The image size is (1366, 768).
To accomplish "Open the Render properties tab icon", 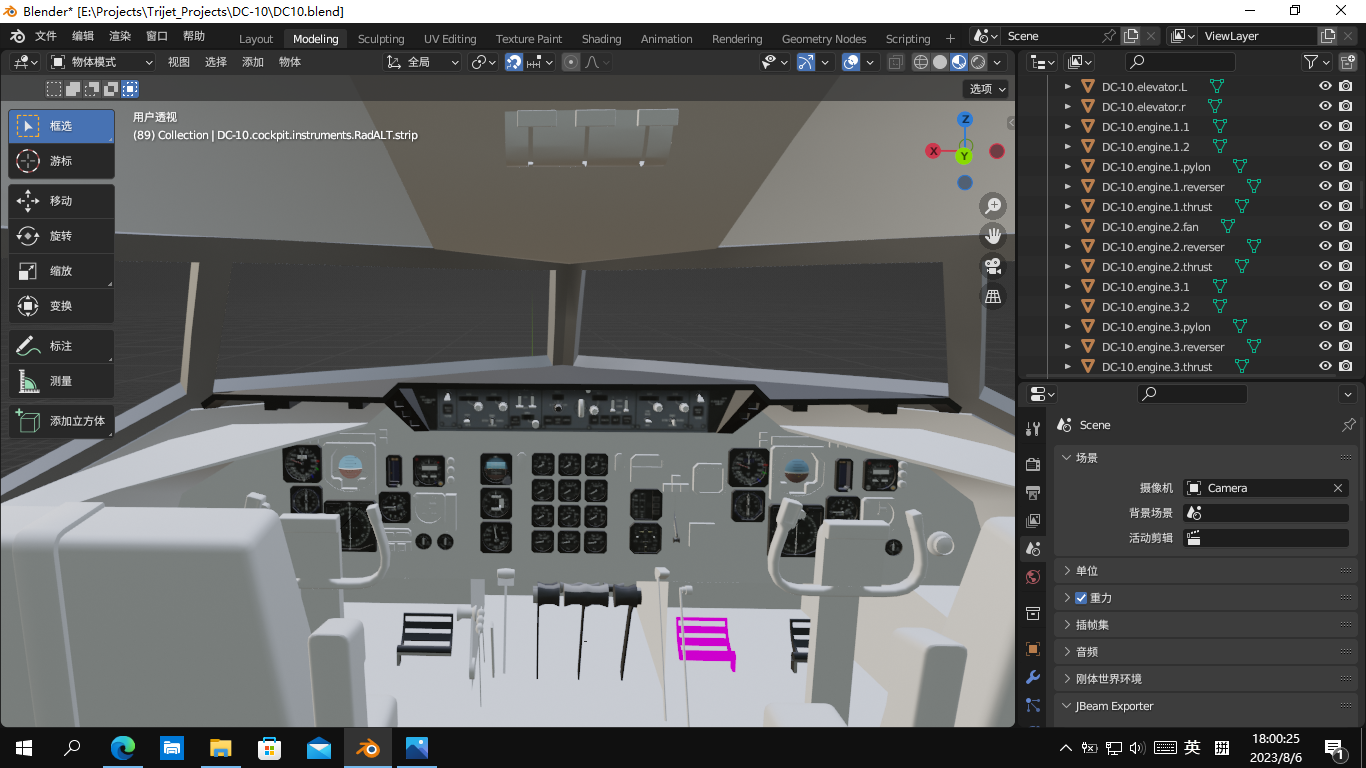I will (1033, 464).
